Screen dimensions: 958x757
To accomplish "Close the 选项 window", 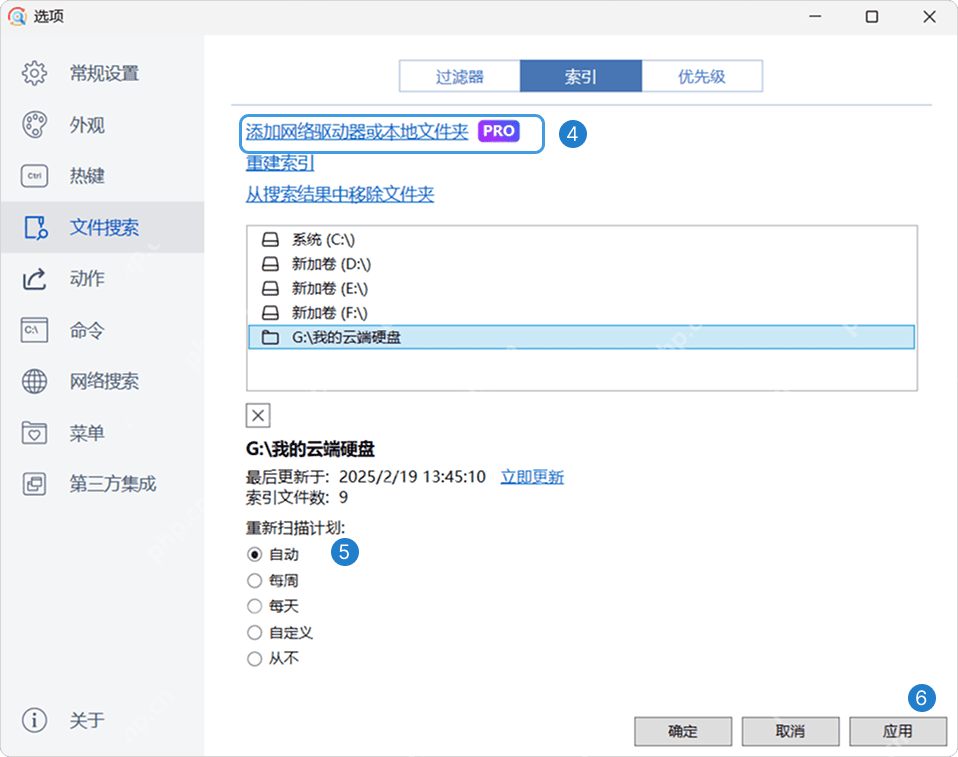I will pyautogui.click(x=929, y=16).
